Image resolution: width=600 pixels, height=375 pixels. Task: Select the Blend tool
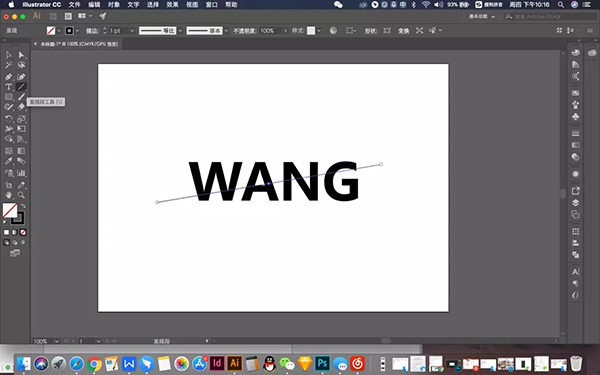21,161
